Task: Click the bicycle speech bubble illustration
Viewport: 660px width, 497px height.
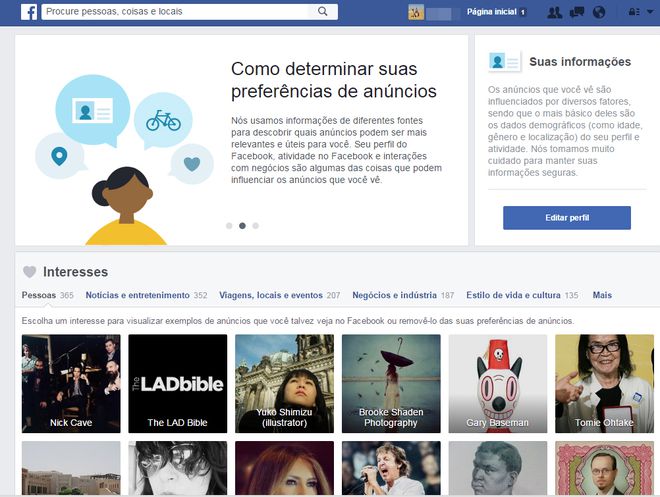Action: point(163,120)
